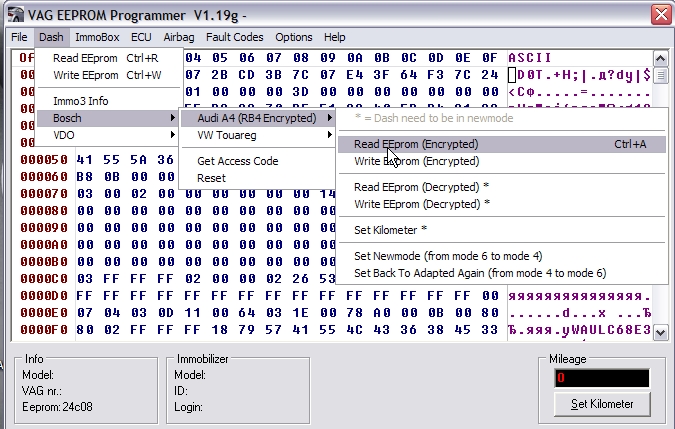
Task: Select Set Newmode (from mode 6 to mode 4)
Action: [502, 256]
